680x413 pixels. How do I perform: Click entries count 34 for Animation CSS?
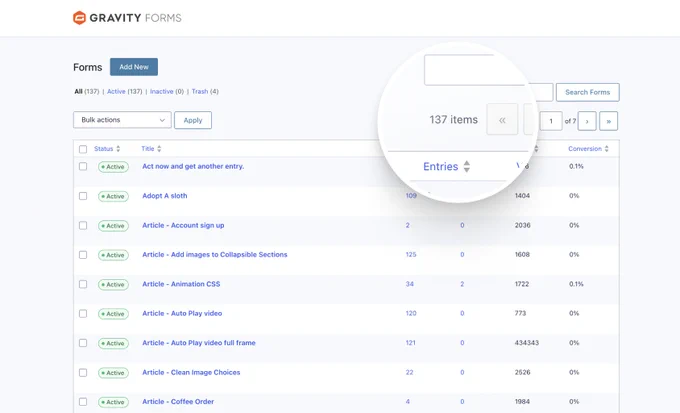[x=410, y=284]
